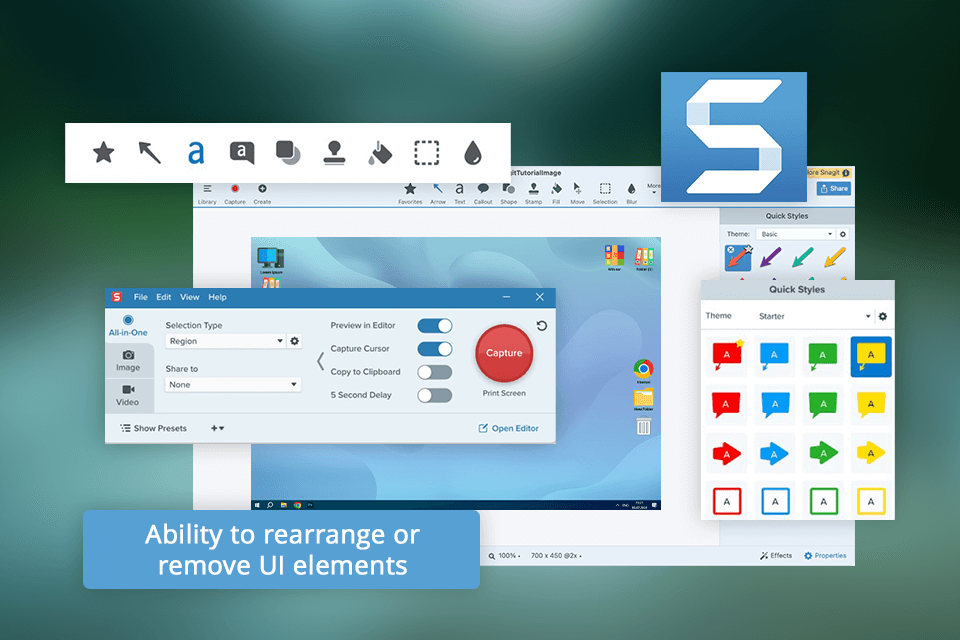Viewport: 960px width, 640px height.
Task: Open the 100% zoom dropdown in editor
Action: (504, 556)
